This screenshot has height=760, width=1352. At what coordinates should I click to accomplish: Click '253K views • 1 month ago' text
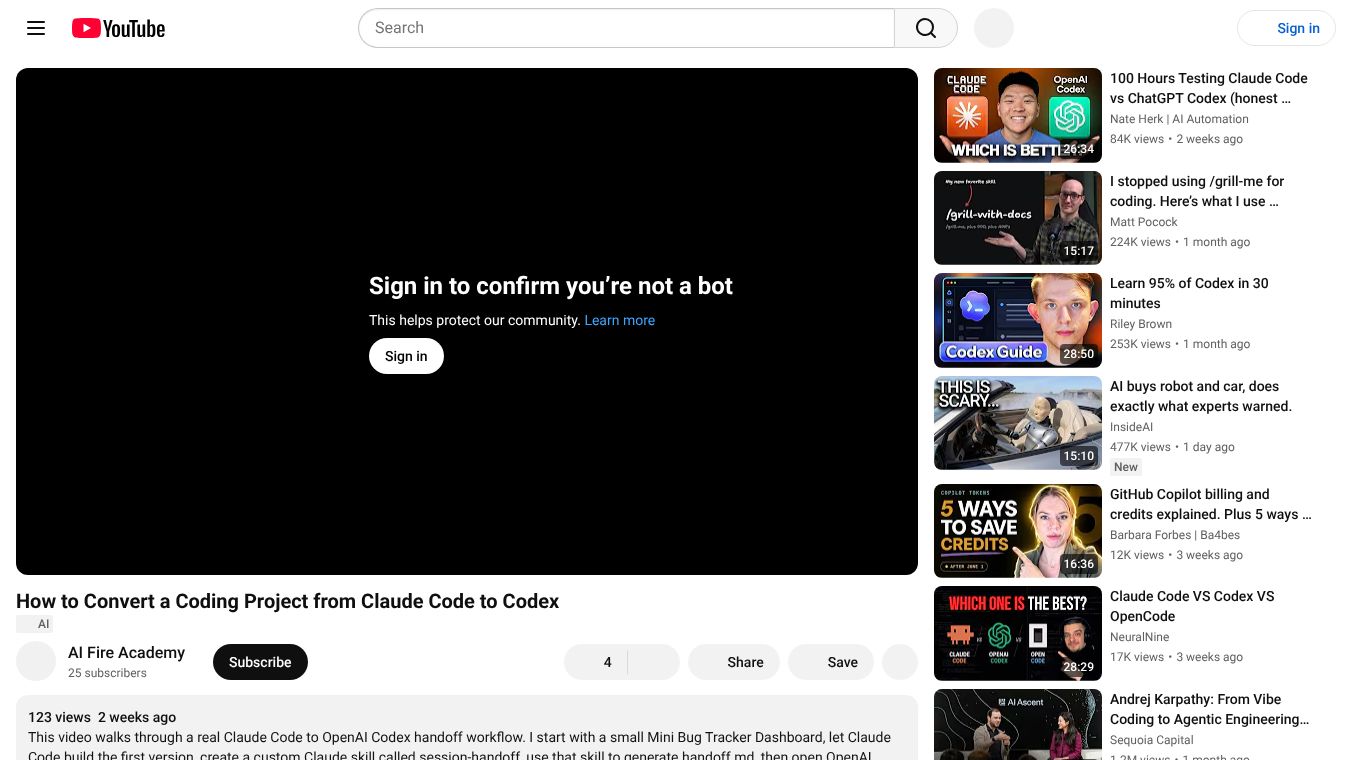point(1180,344)
